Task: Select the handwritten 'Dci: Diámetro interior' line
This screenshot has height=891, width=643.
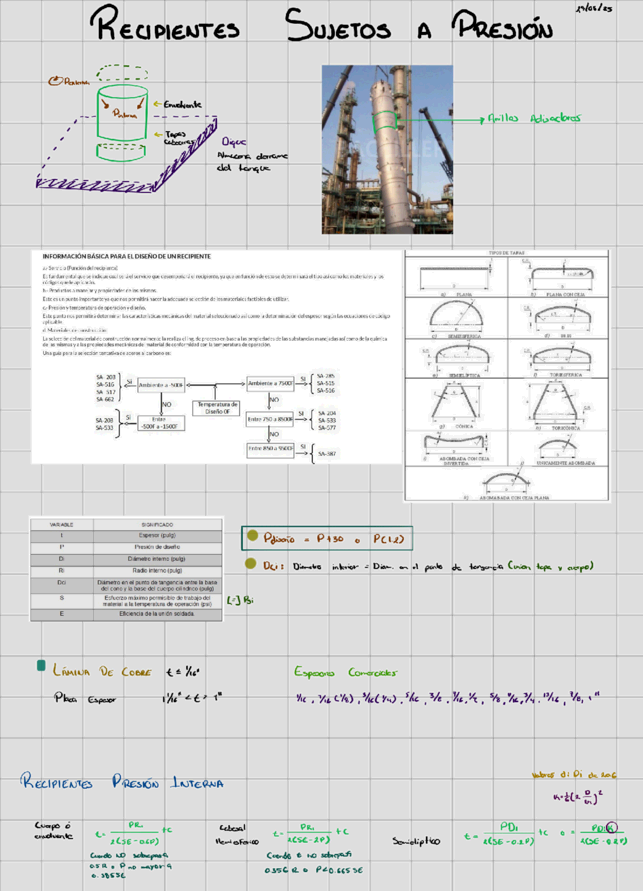Action: coord(428,565)
